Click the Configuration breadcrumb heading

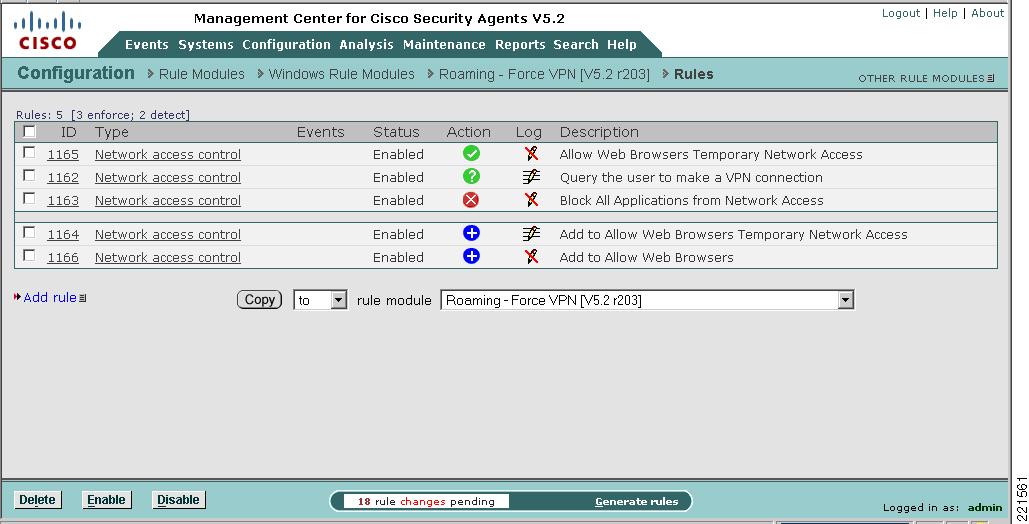76,74
